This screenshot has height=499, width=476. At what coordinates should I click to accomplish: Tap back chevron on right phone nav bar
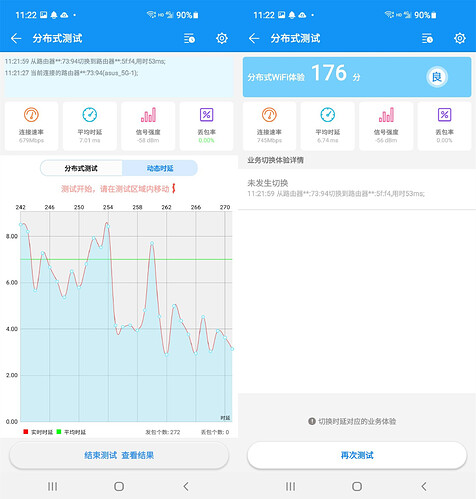coord(424,486)
